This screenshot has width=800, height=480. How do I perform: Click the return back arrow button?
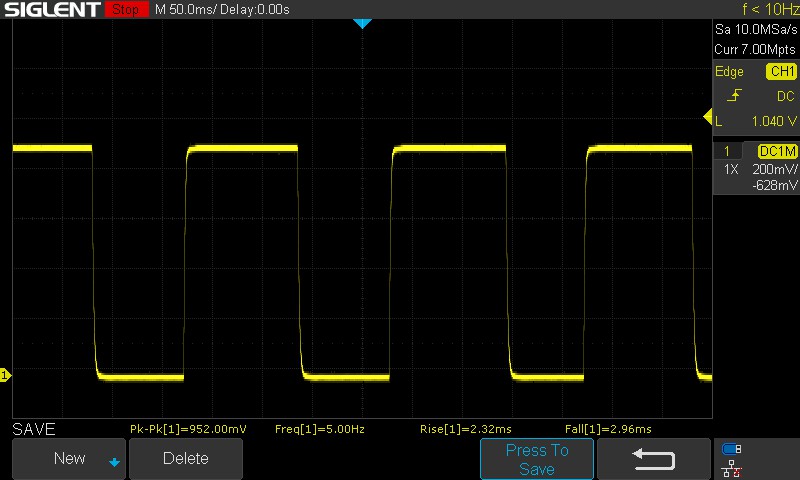pos(654,459)
